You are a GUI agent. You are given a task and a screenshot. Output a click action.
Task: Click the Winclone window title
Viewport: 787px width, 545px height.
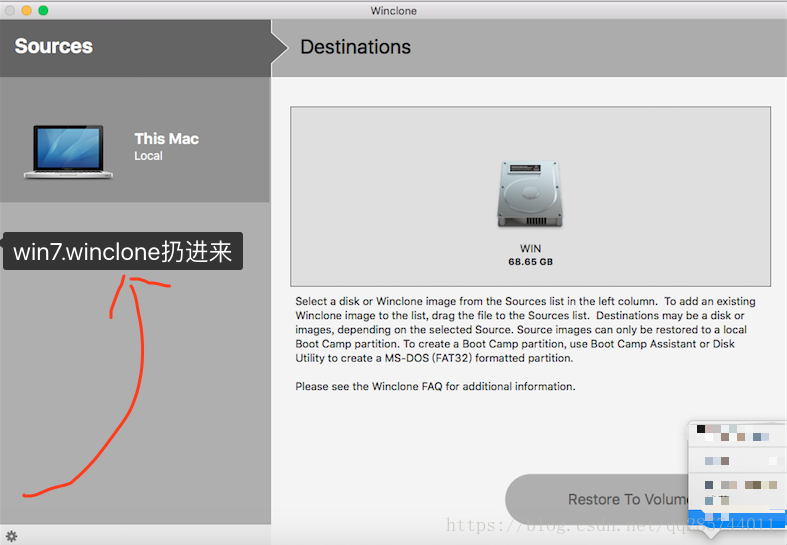coord(394,11)
